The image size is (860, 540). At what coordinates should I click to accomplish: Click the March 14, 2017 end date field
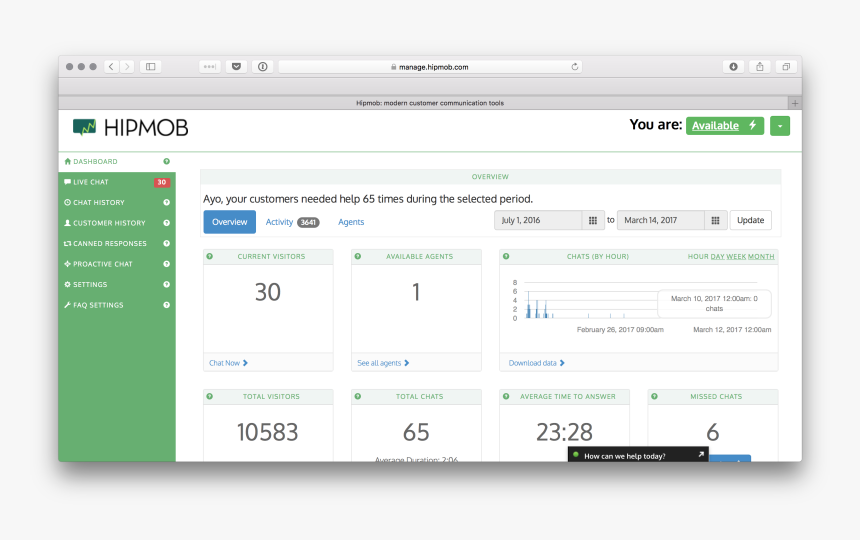coord(661,220)
